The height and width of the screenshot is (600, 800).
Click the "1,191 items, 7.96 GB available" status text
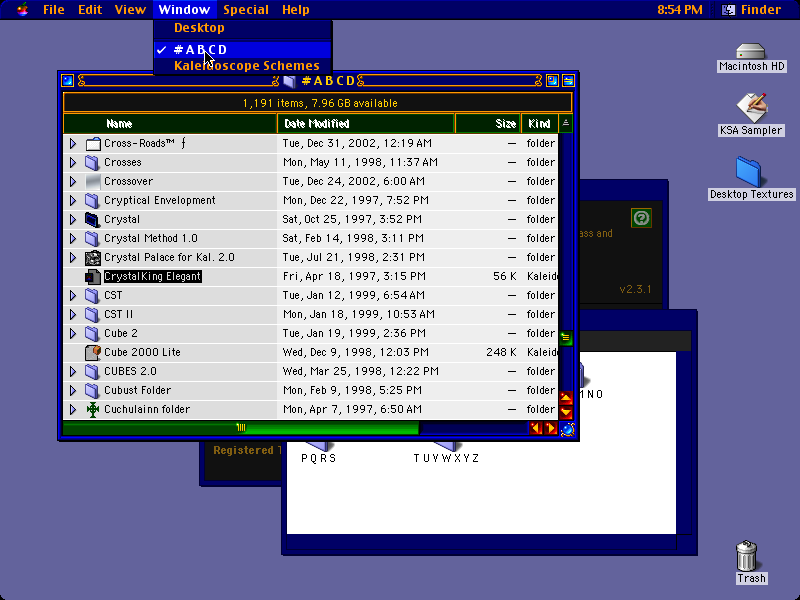(x=320, y=103)
